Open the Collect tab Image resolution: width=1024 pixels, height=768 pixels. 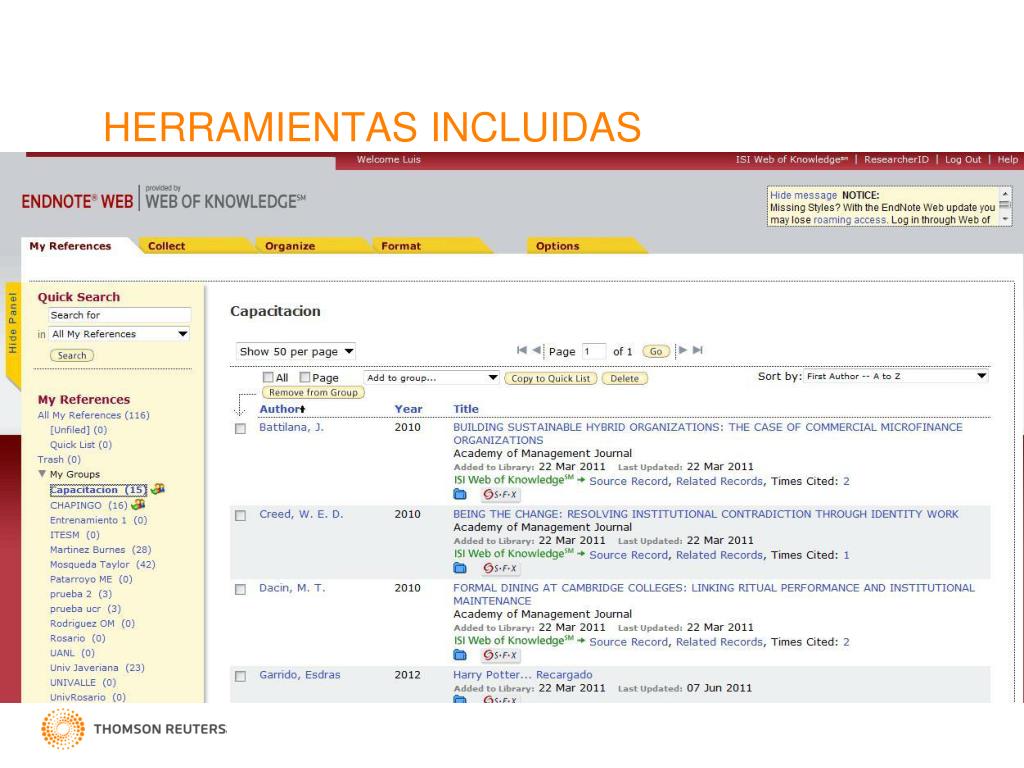(167, 246)
